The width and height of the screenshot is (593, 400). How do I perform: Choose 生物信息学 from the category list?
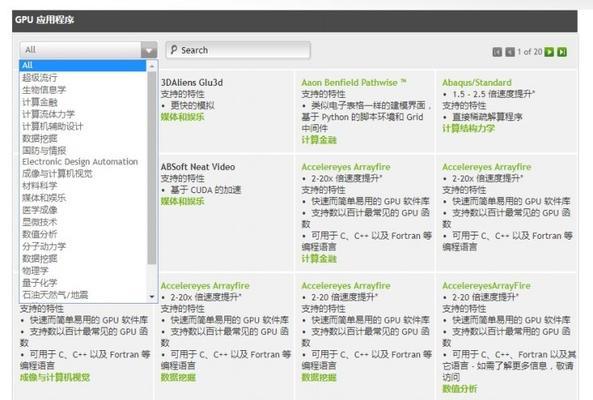pyautogui.click(x=44, y=90)
